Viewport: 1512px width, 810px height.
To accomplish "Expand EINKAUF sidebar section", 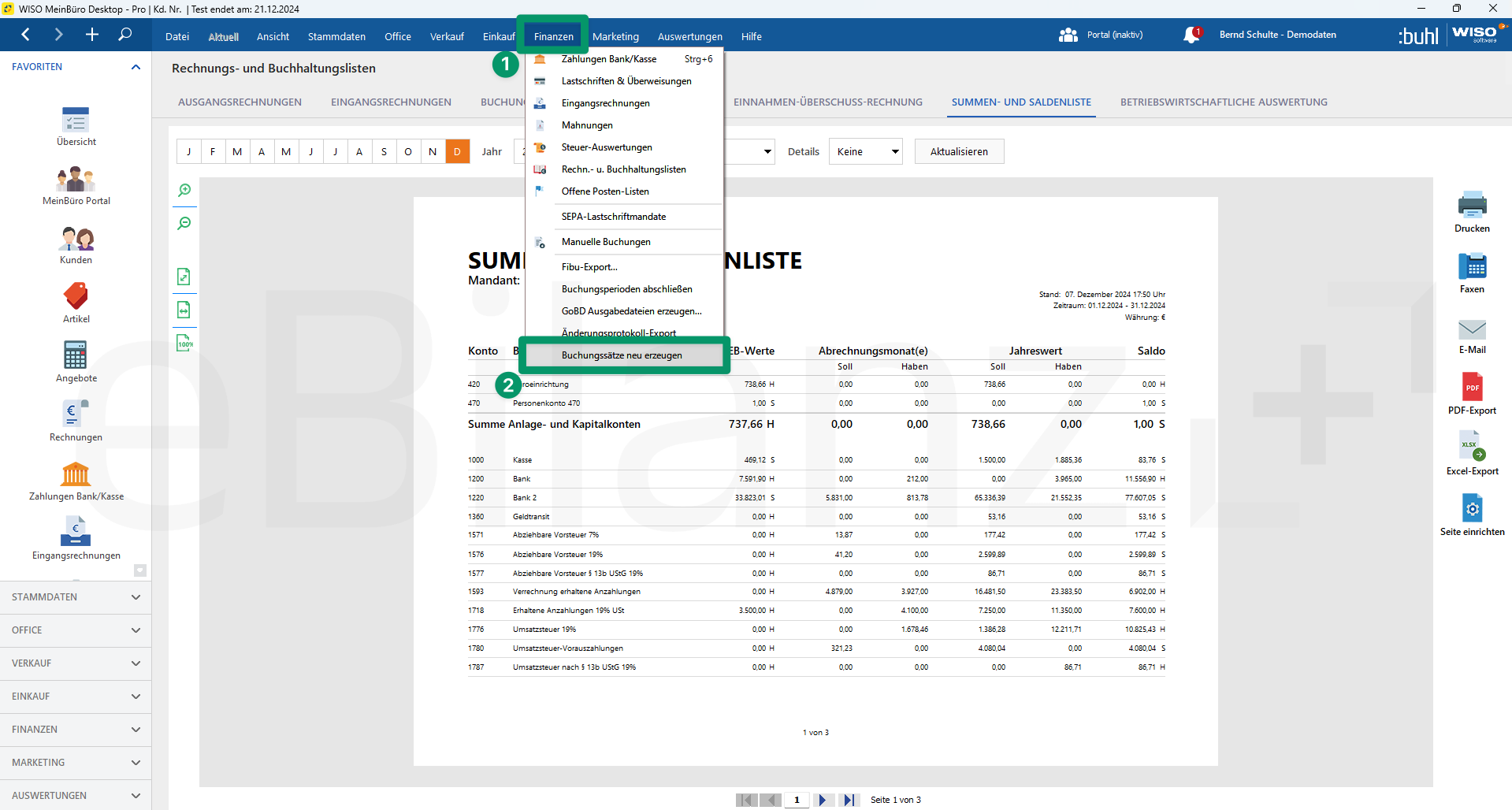I will click(76, 697).
